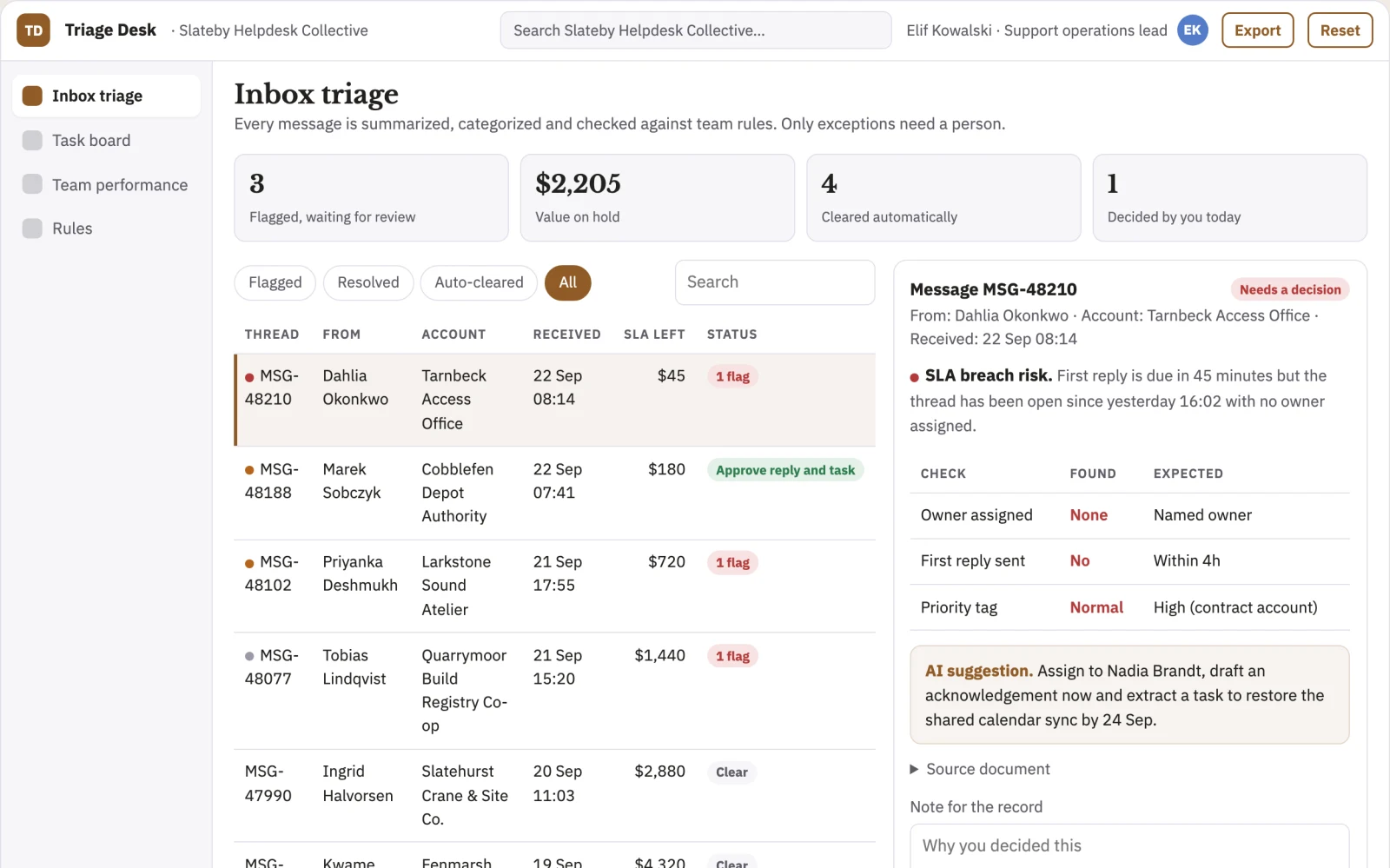Click the Why you decided this note field

coord(1129,845)
